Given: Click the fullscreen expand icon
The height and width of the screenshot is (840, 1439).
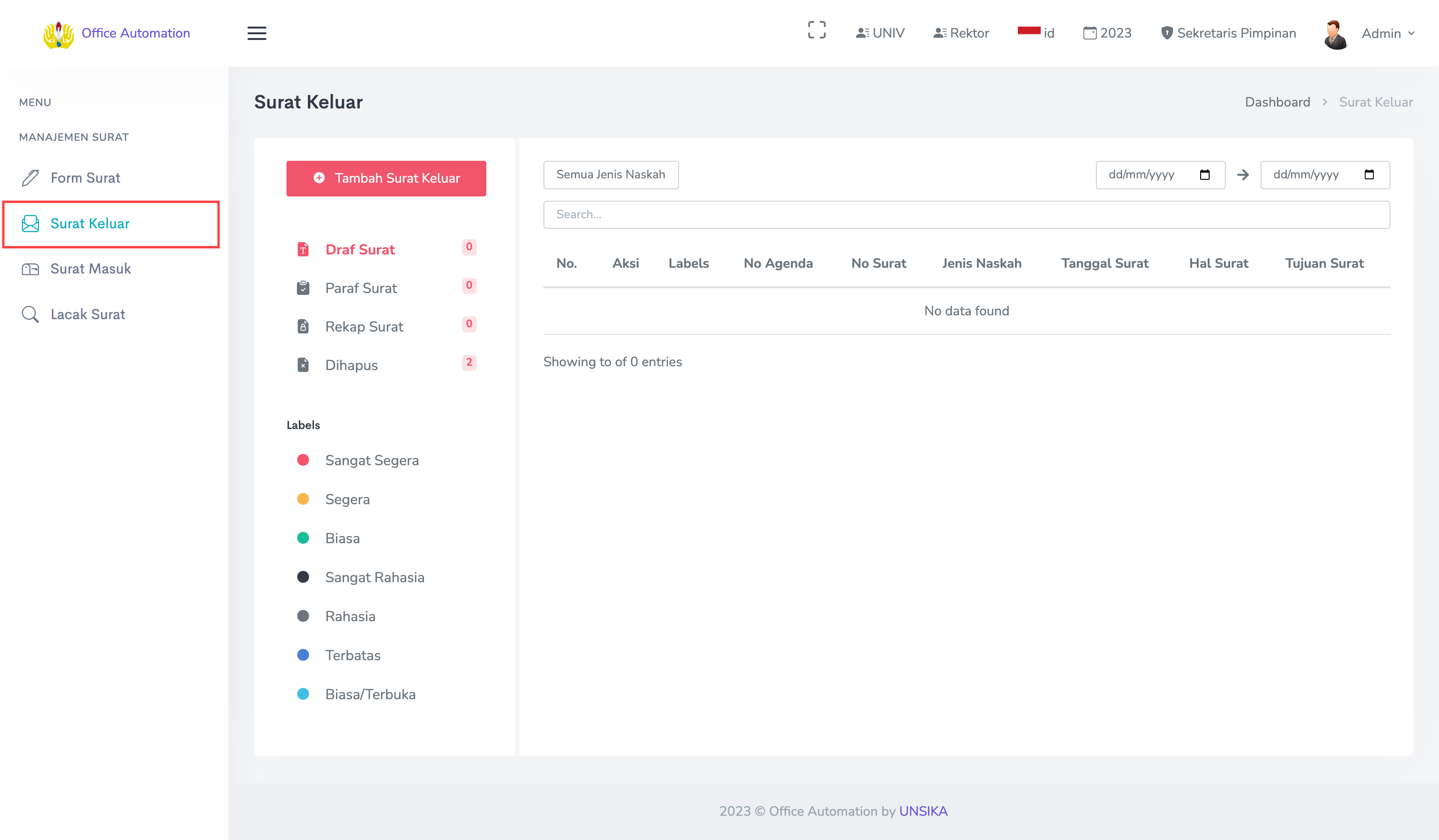Looking at the screenshot, I should [x=817, y=30].
